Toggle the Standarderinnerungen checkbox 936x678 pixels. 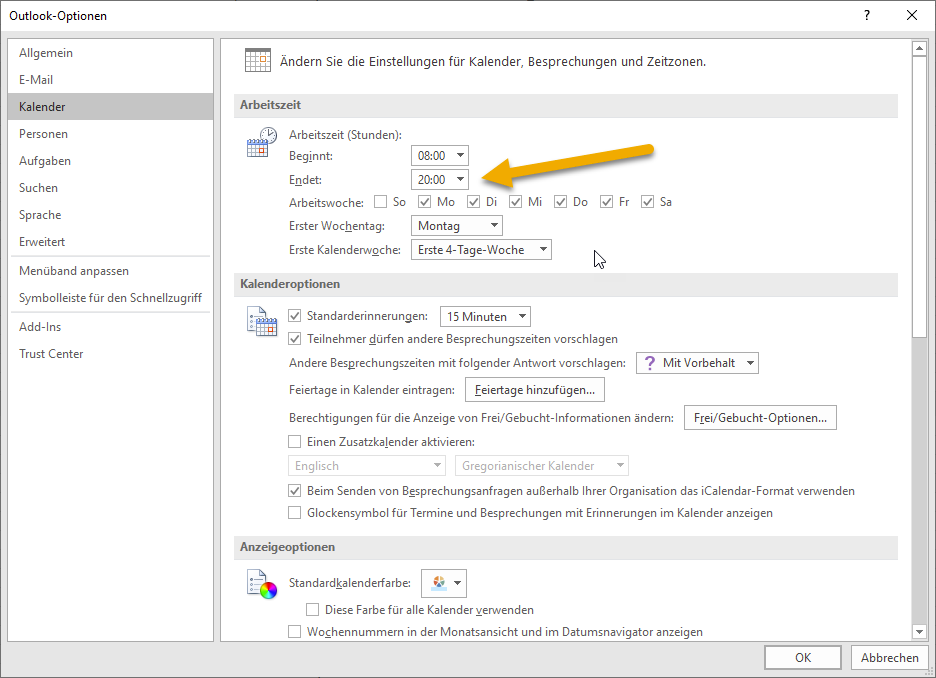point(294,315)
